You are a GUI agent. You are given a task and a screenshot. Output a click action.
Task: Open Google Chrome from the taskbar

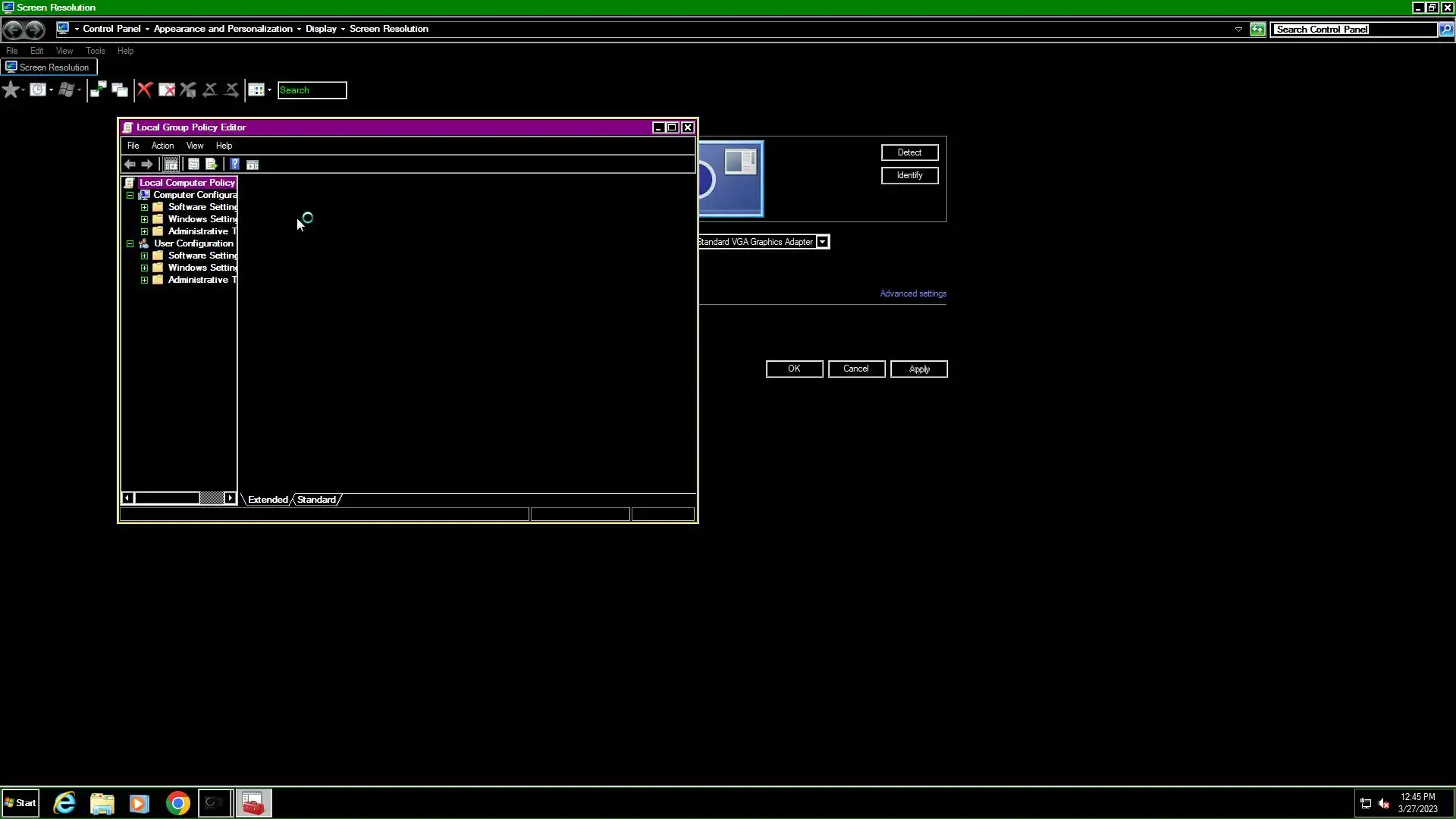(177, 803)
